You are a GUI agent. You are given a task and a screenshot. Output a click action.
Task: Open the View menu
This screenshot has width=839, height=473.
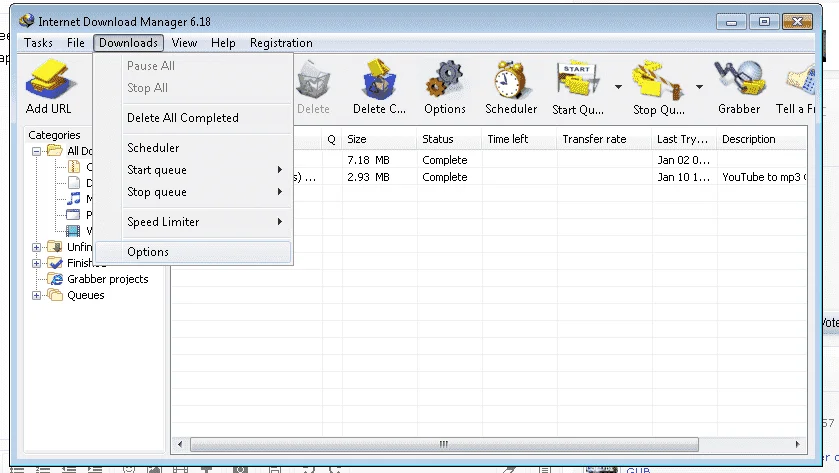pyautogui.click(x=184, y=43)
